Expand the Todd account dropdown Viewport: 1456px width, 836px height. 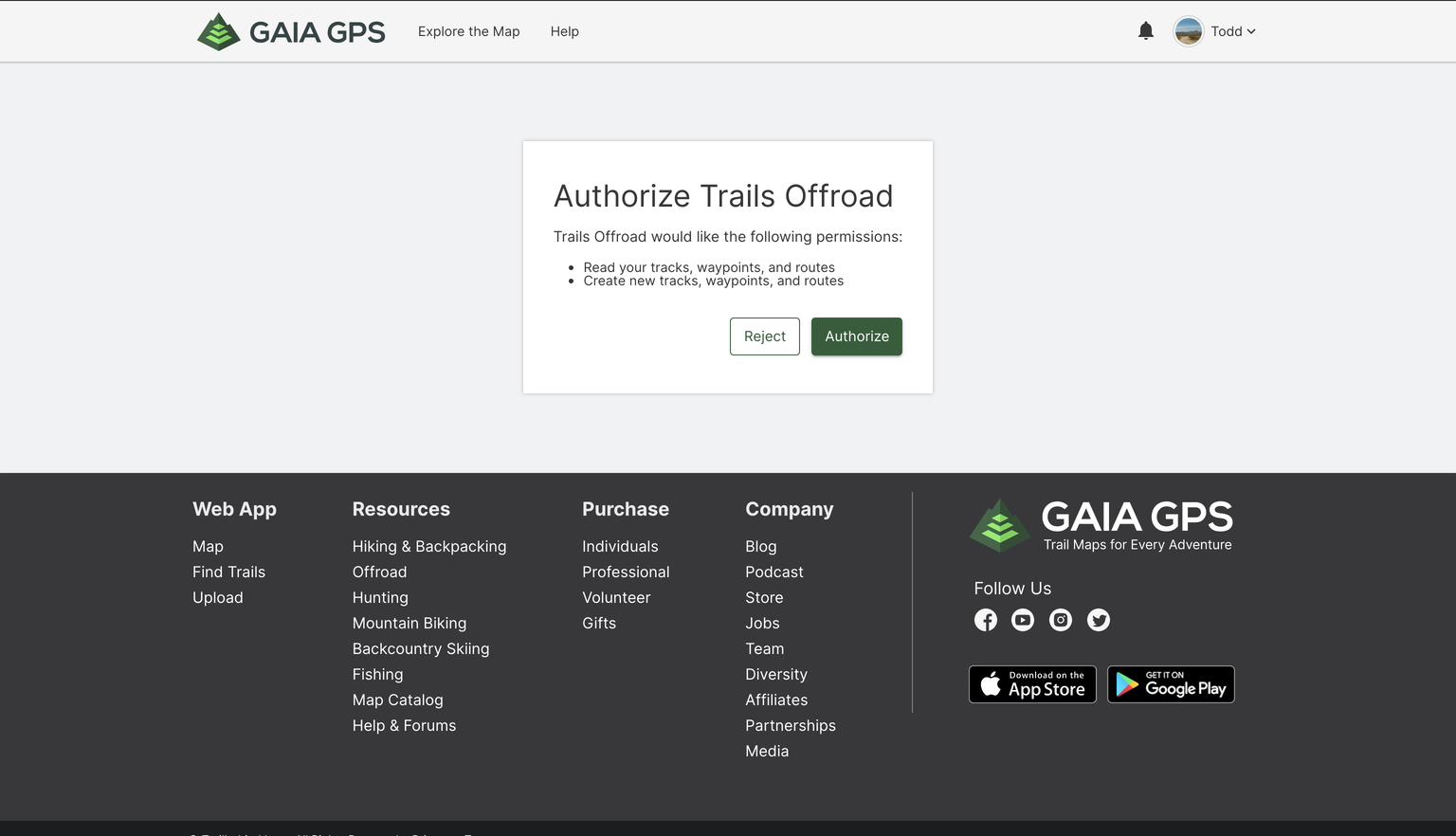pos(1233,31)
